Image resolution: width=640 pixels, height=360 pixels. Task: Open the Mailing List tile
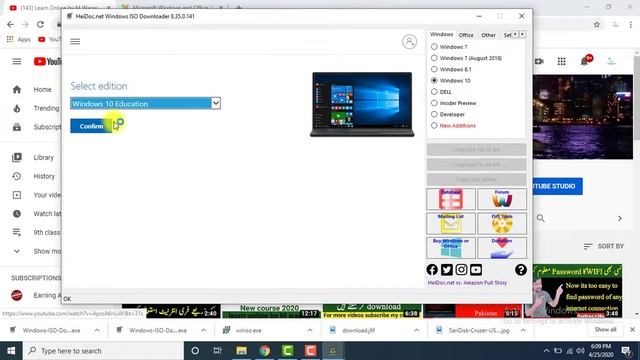click(x=451, y=223)
